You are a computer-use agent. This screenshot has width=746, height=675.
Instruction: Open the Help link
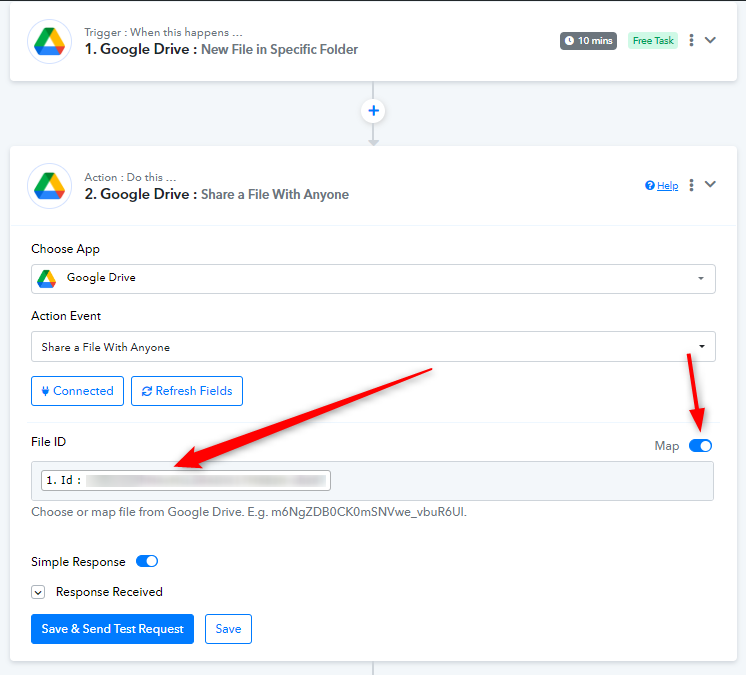(667, 186)
